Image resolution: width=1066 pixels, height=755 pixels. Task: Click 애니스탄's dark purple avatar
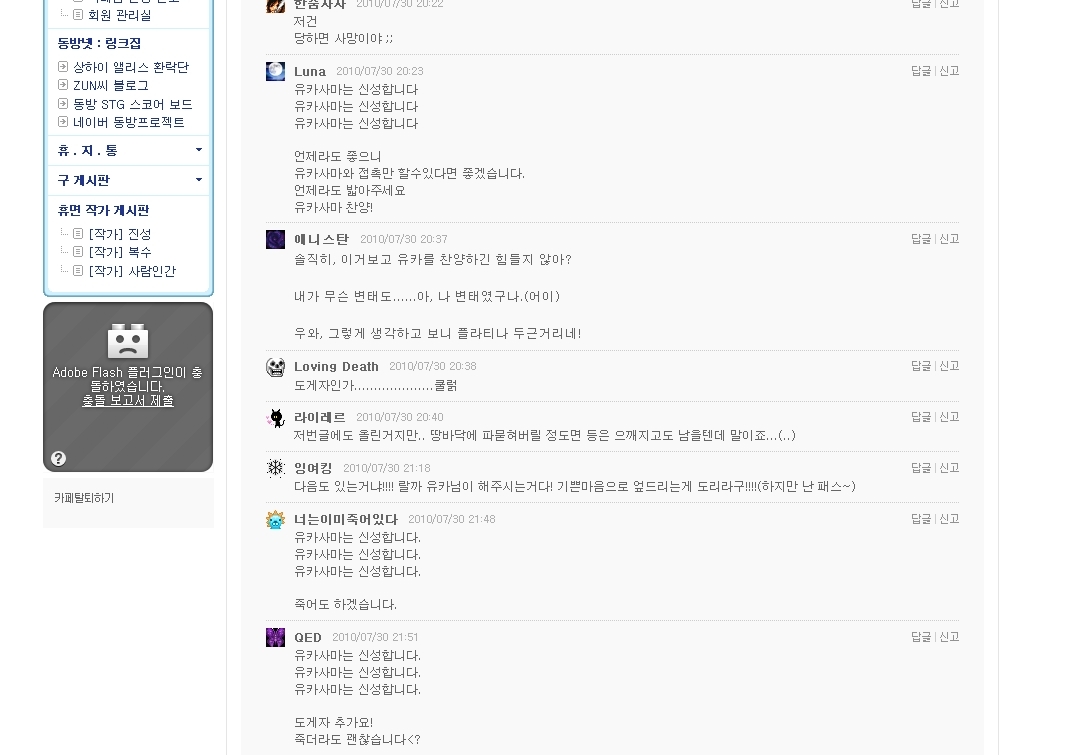click(x=275, y=239)
